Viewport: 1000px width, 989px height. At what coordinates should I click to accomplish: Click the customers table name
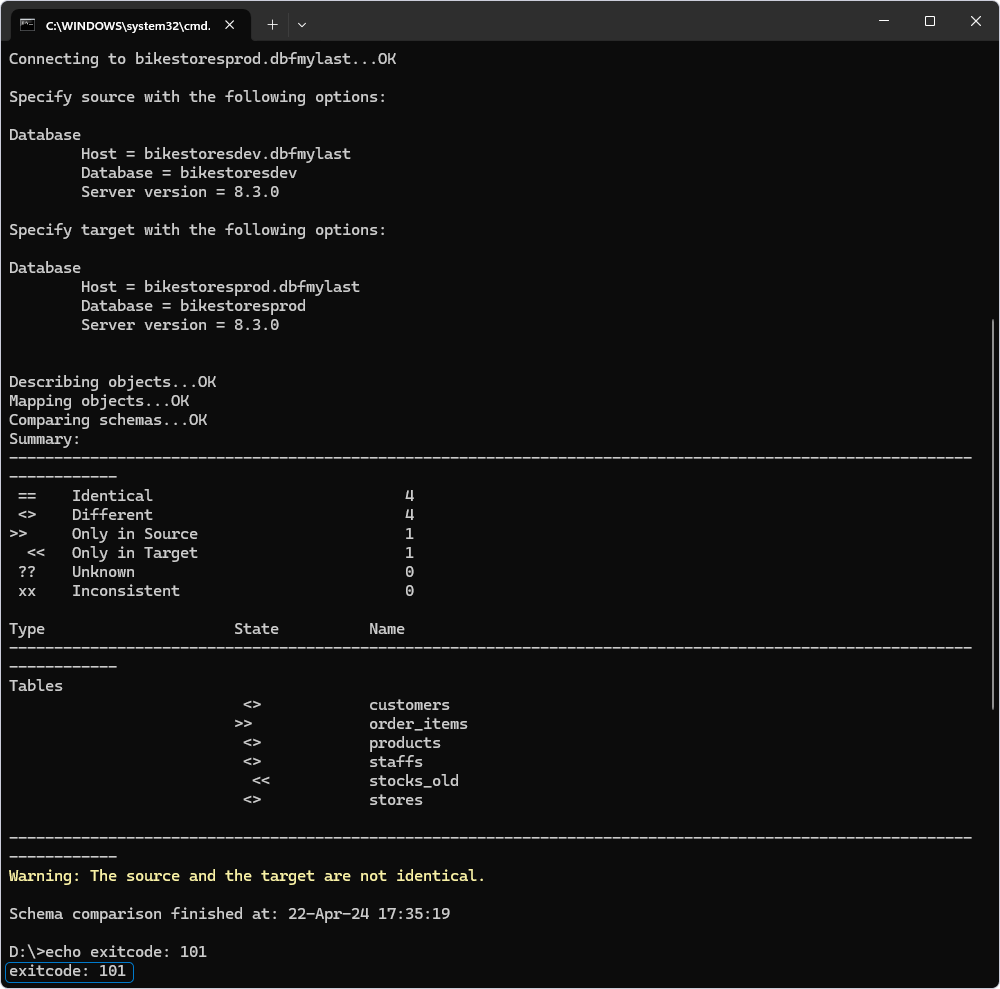coord(409,704)
